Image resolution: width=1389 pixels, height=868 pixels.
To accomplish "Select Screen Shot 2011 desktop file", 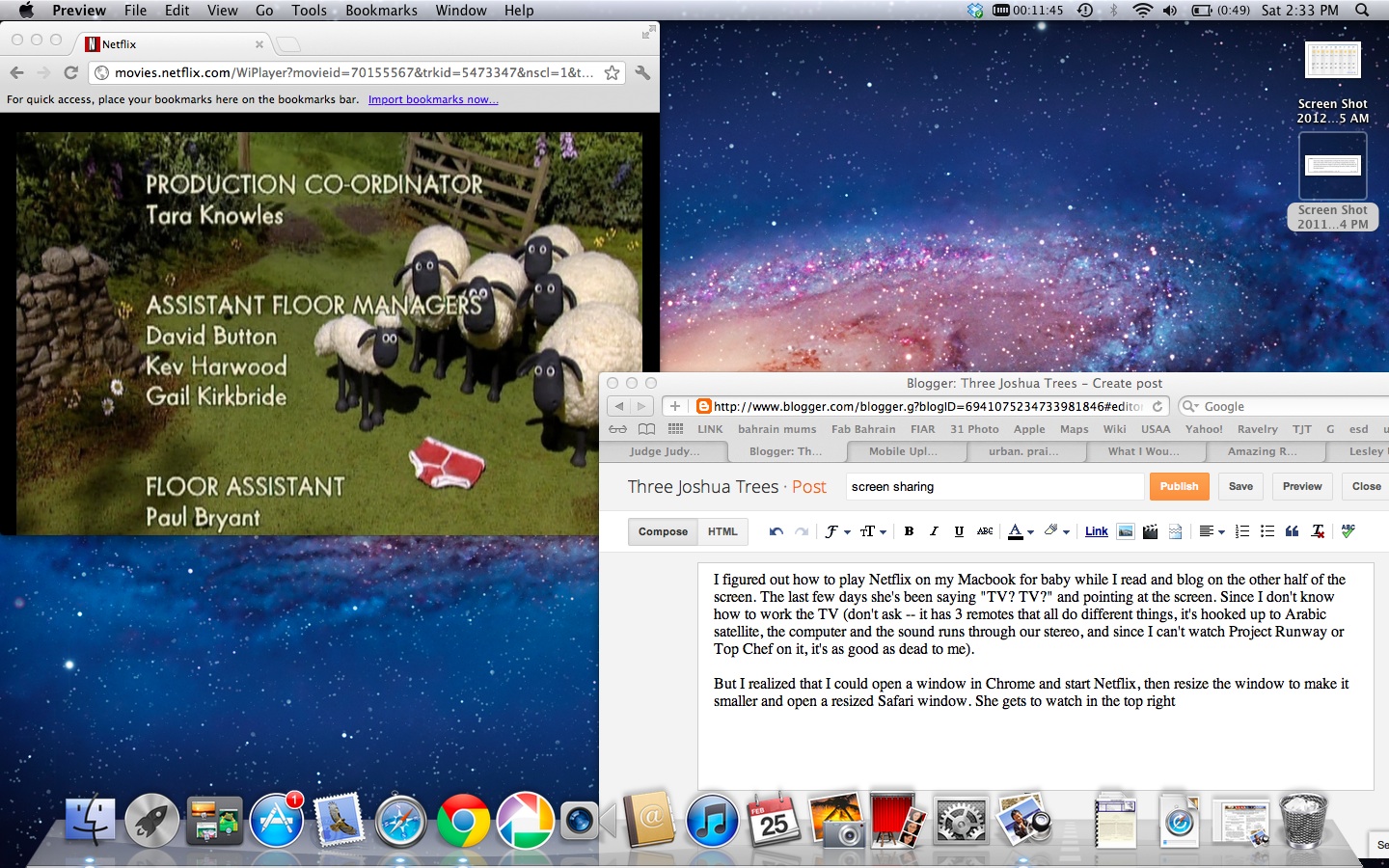I will click(1333, 182).
